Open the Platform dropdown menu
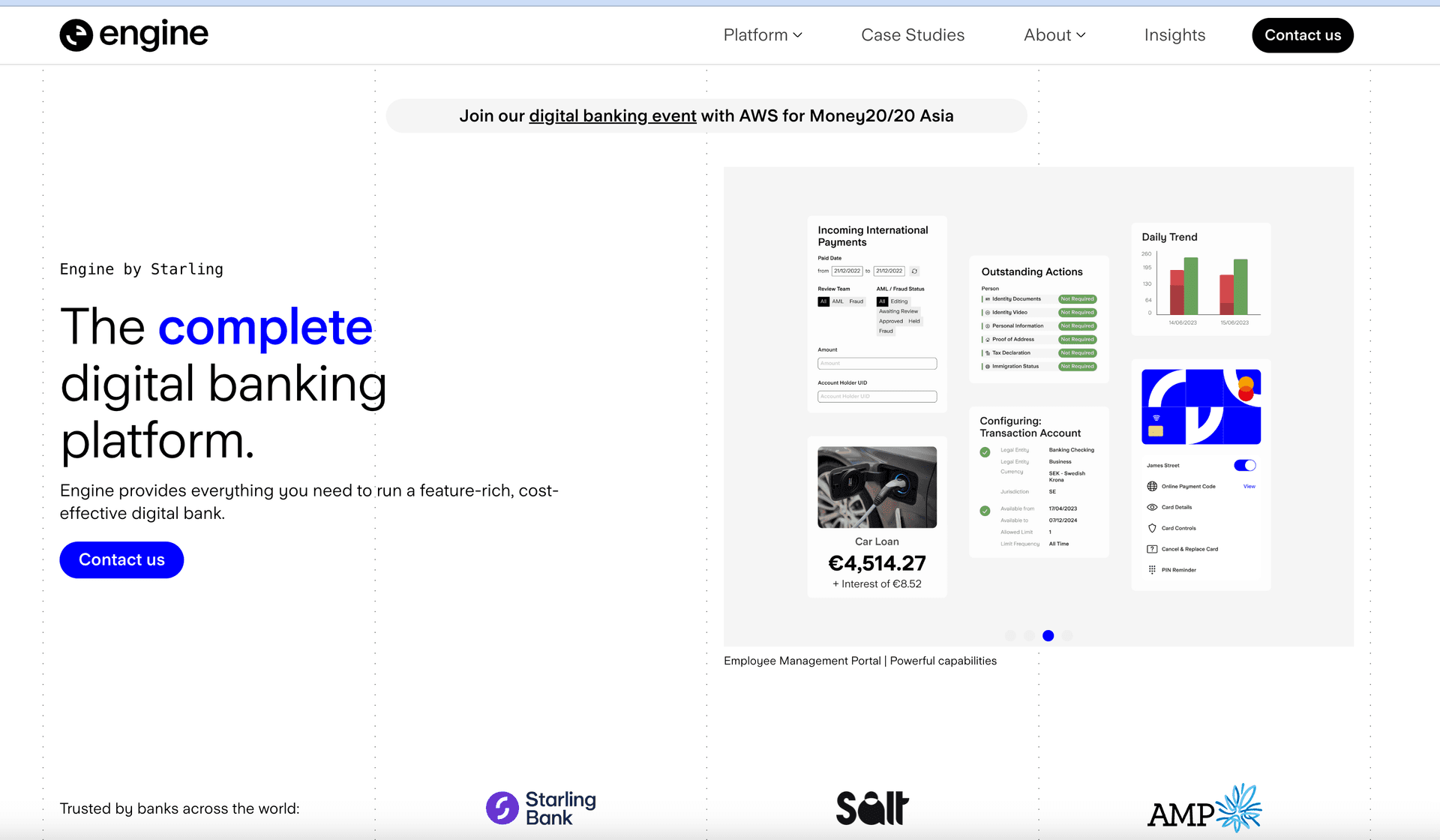This screenshot has height=840, width=1440. (x=763, y=34)
